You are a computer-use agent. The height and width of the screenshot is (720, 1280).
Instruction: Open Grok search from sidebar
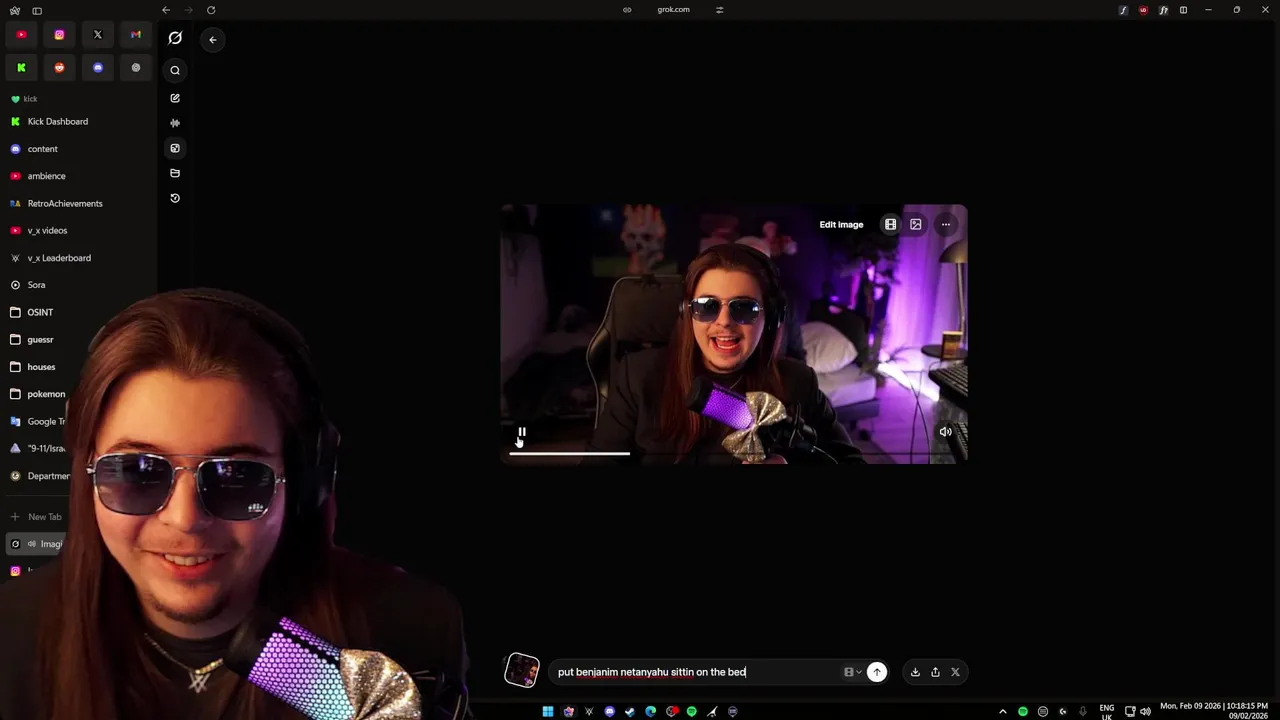pyautogui.click(x=175, y=70)
